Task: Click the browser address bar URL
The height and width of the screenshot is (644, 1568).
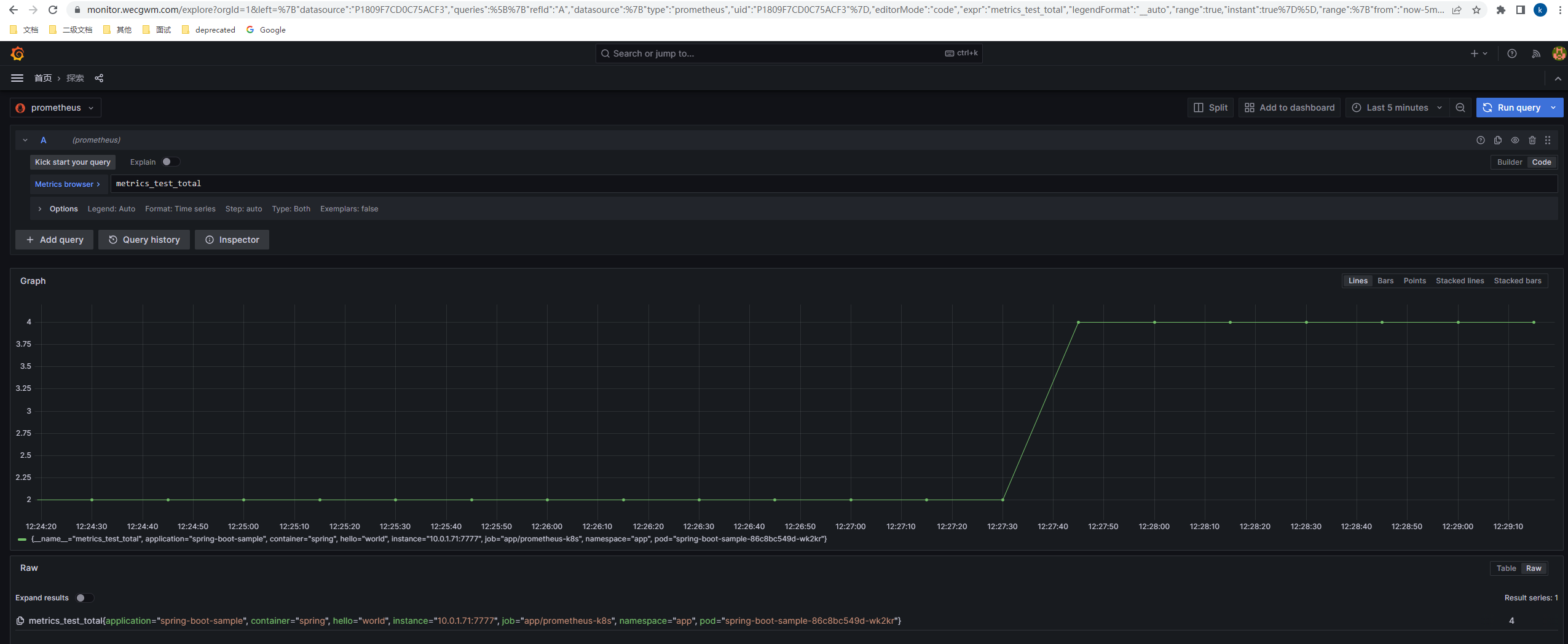Action: point(765,10)
